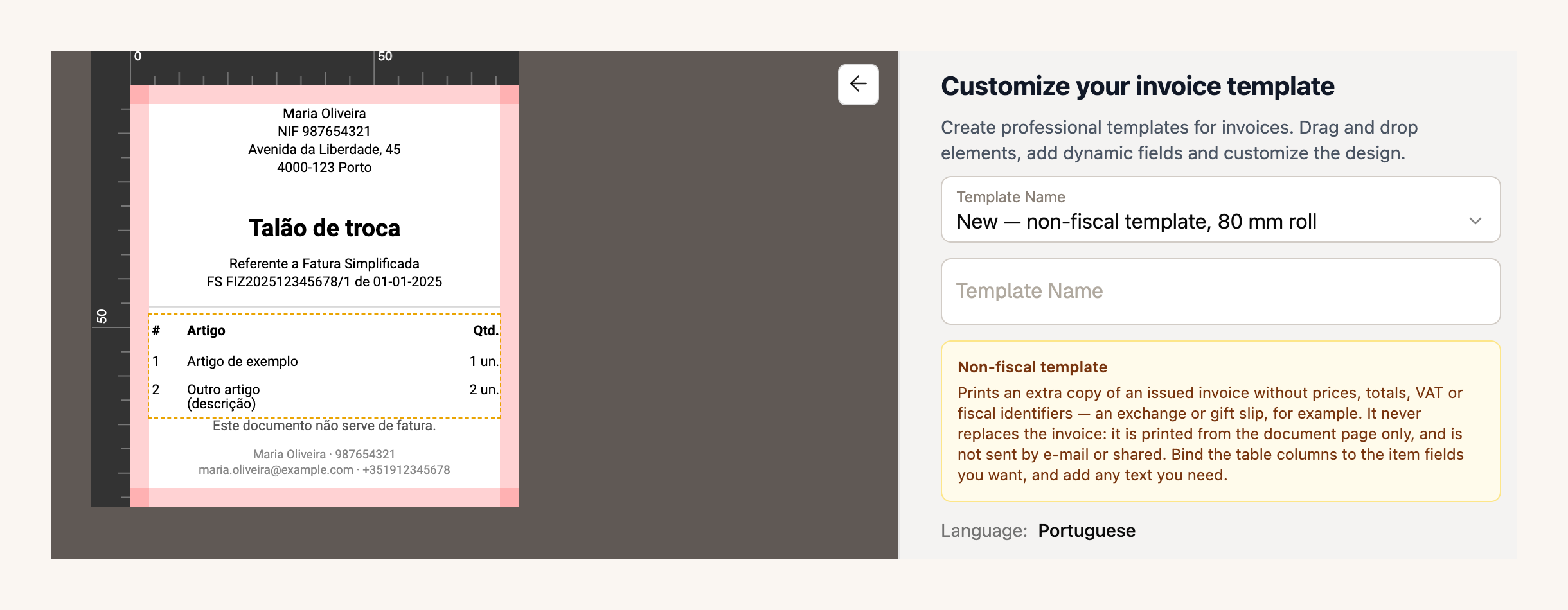Click footer 'Maria Oliveira · 987654321' text
1568x610 pixels.
point(324,455)
